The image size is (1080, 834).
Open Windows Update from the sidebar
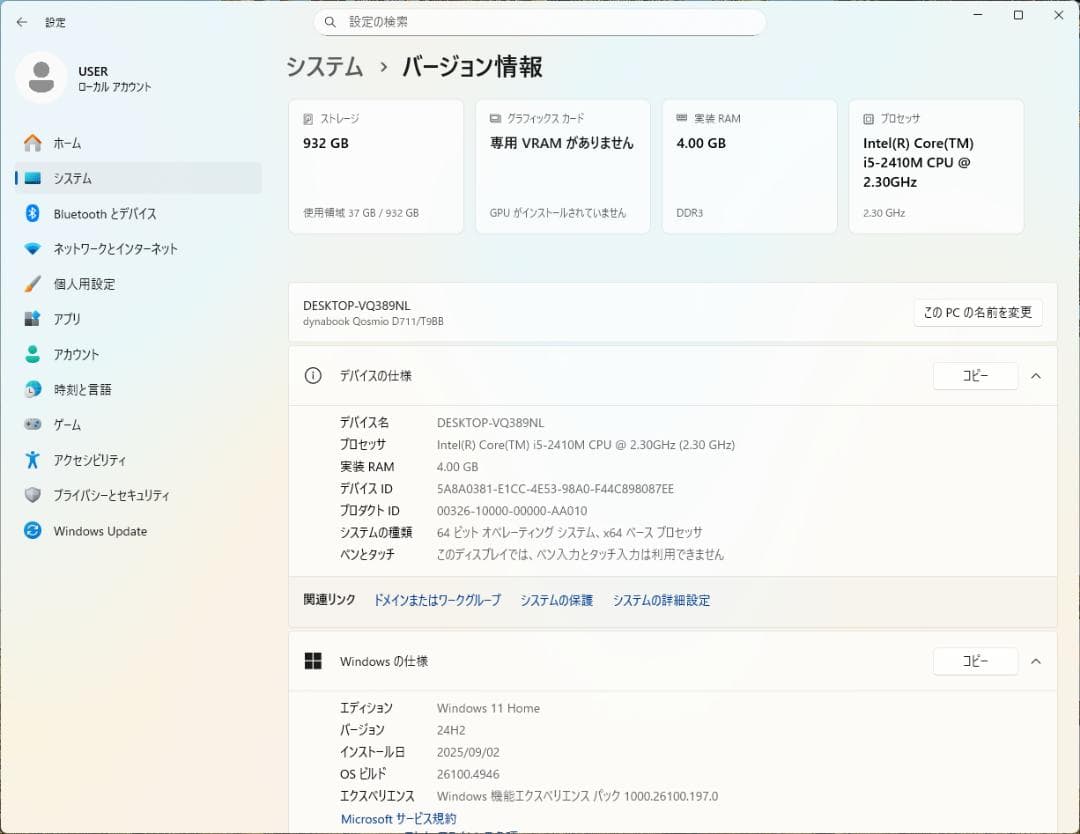pyautogui.click(x=100, y=530)
